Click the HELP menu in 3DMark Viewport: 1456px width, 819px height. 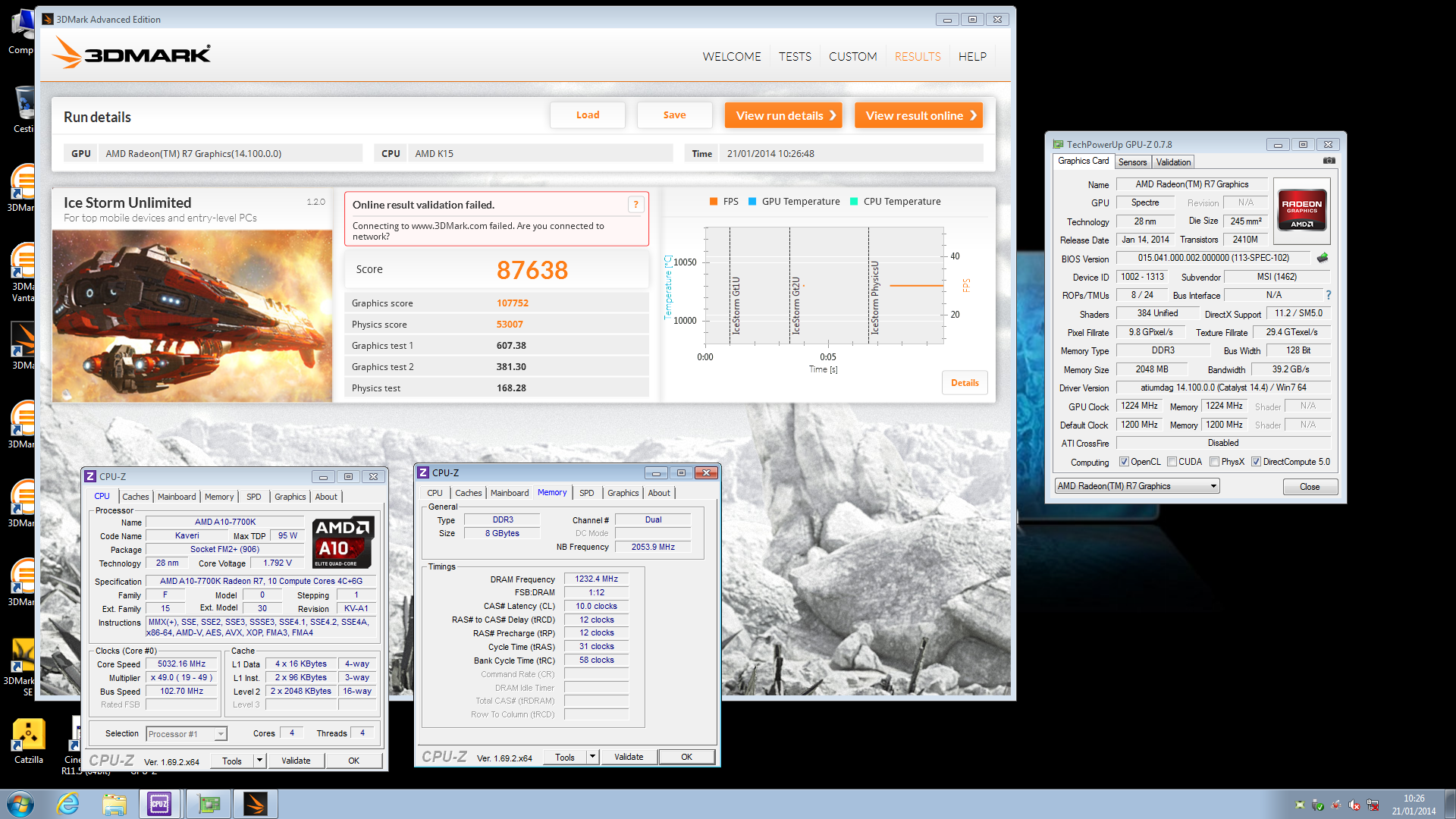pos(972,56)
